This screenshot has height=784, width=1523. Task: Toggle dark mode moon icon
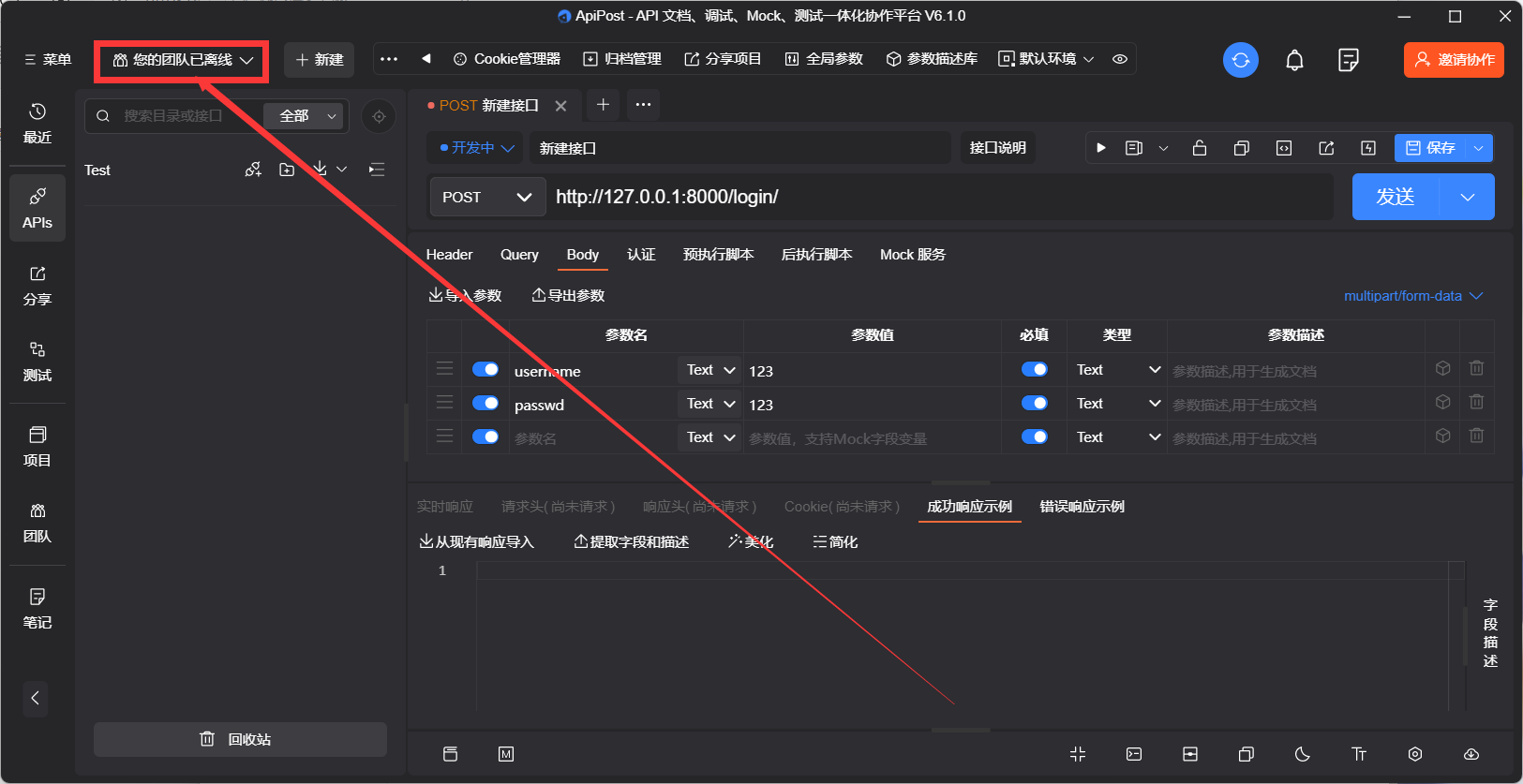(x=1303, y=754)
